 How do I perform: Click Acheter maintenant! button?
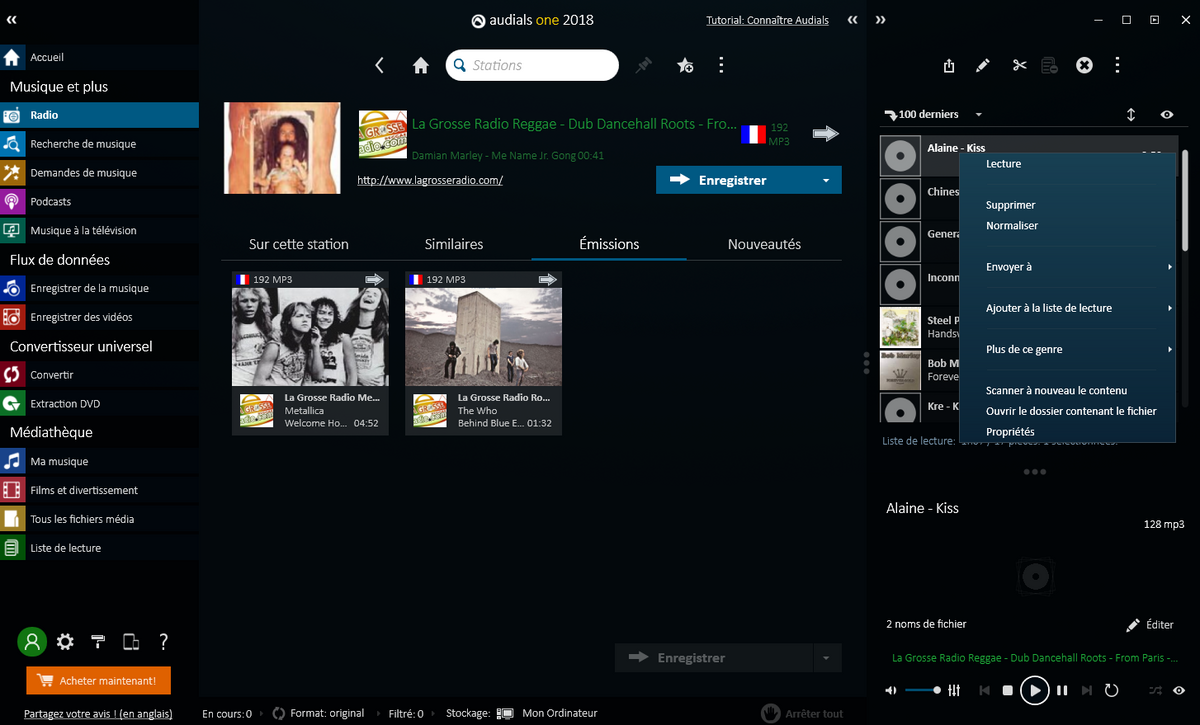[x=98, y=680]
